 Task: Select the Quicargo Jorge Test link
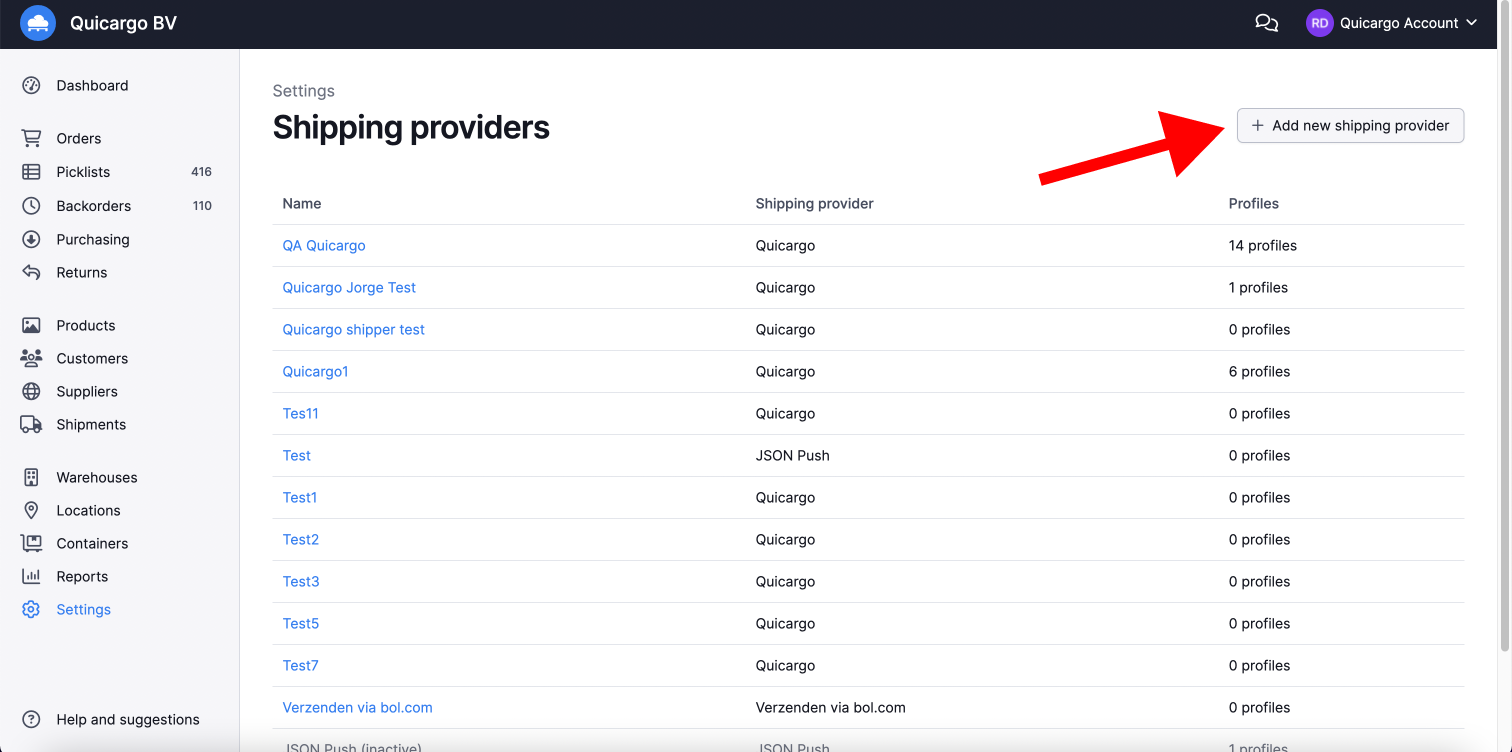tap(349, 288)
